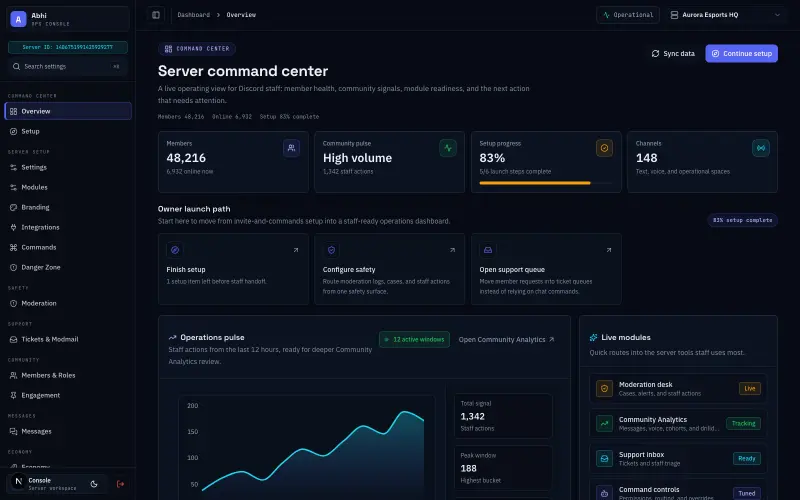Toggle dark mode moon icon

click(x=94, y=484)
